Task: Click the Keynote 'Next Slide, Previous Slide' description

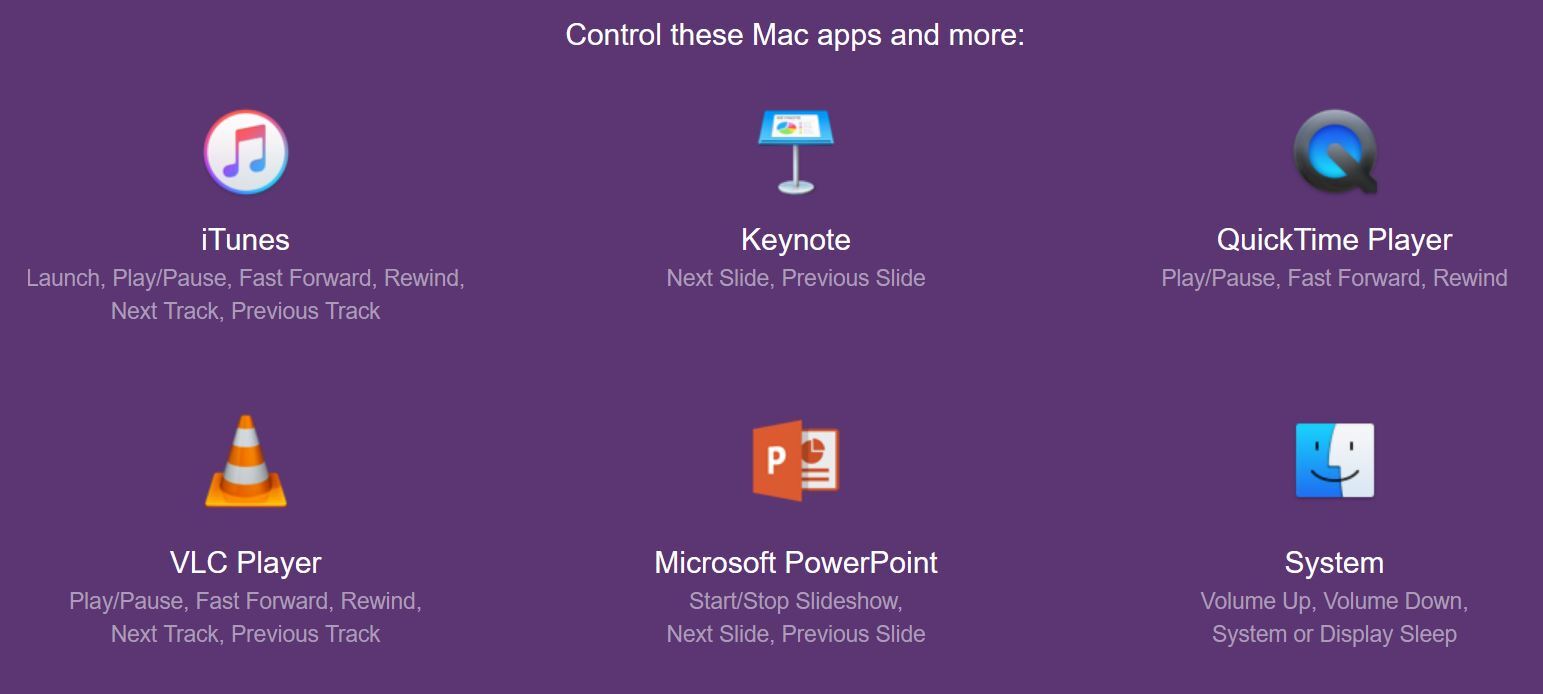Action: point(795,278)
